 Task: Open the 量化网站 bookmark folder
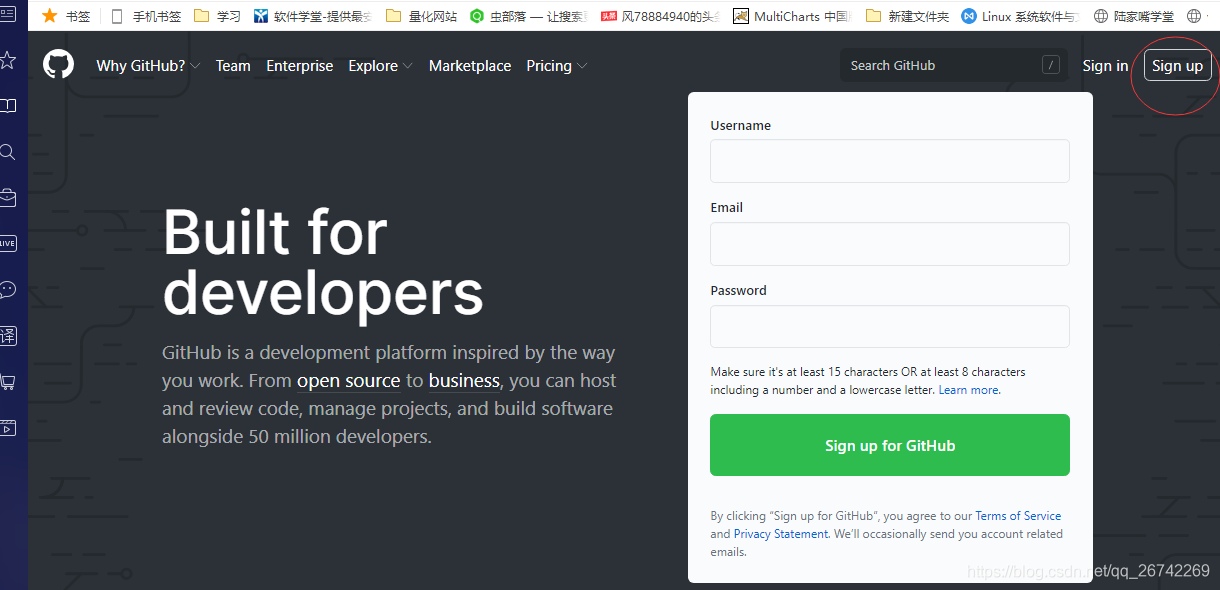(421, 16)
